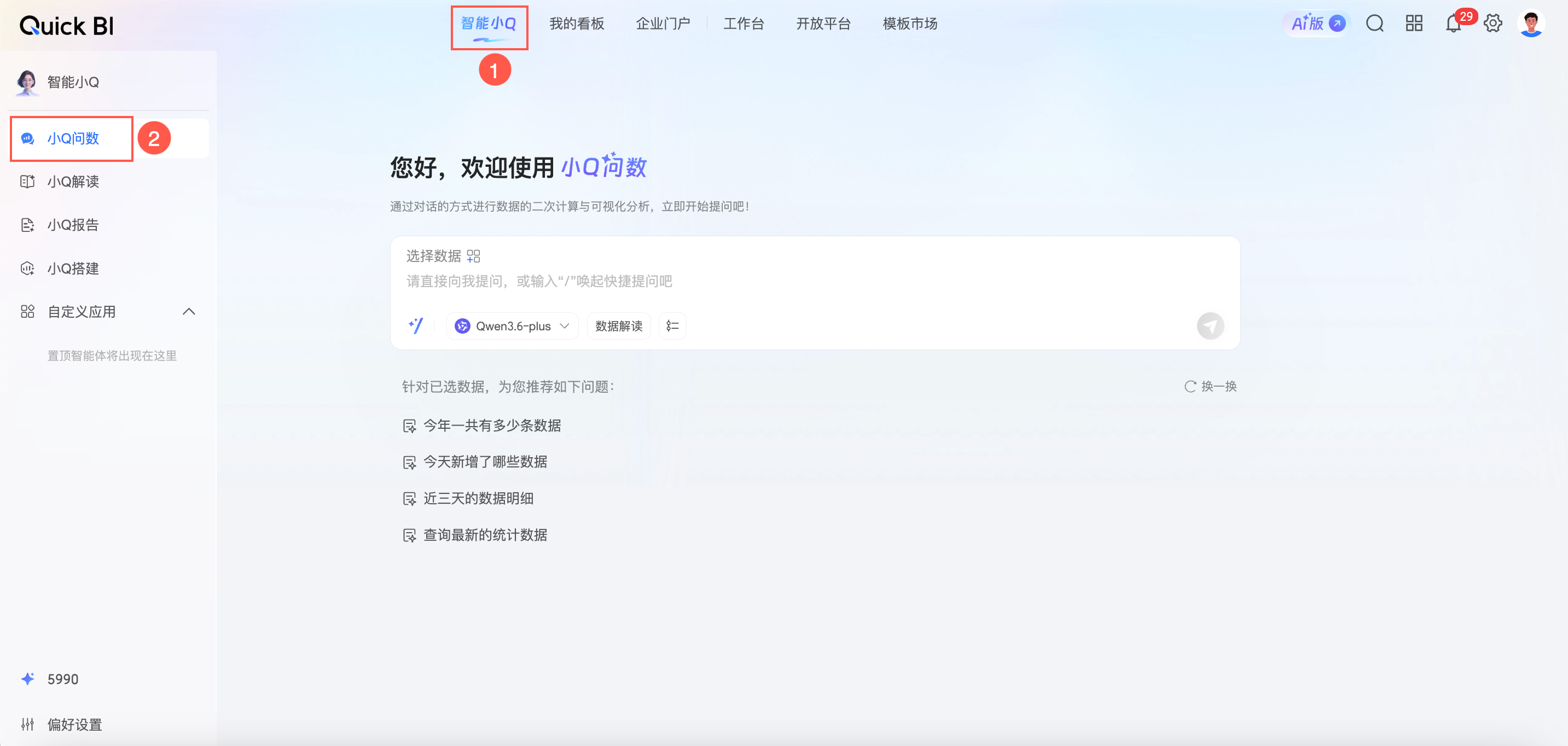Open 模板市场 tab
1568x746 pixels.
click(x=910, y=24)
